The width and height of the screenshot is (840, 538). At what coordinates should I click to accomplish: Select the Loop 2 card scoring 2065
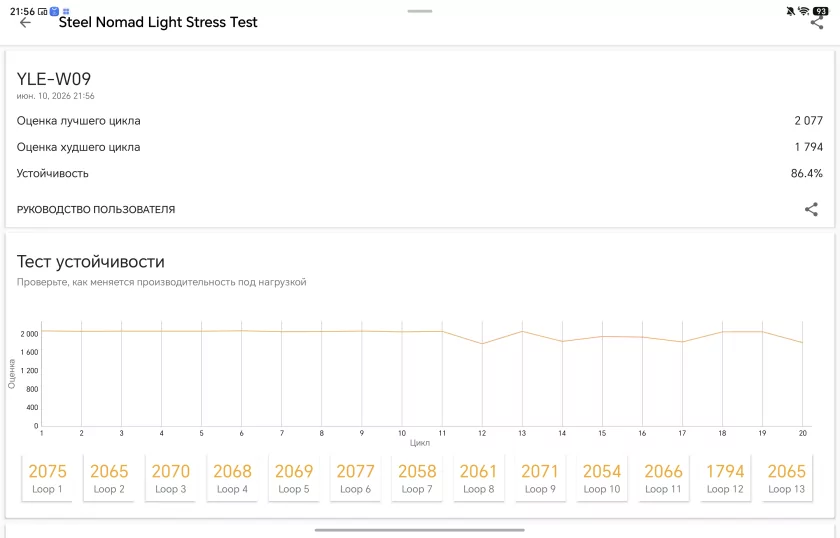109,478
